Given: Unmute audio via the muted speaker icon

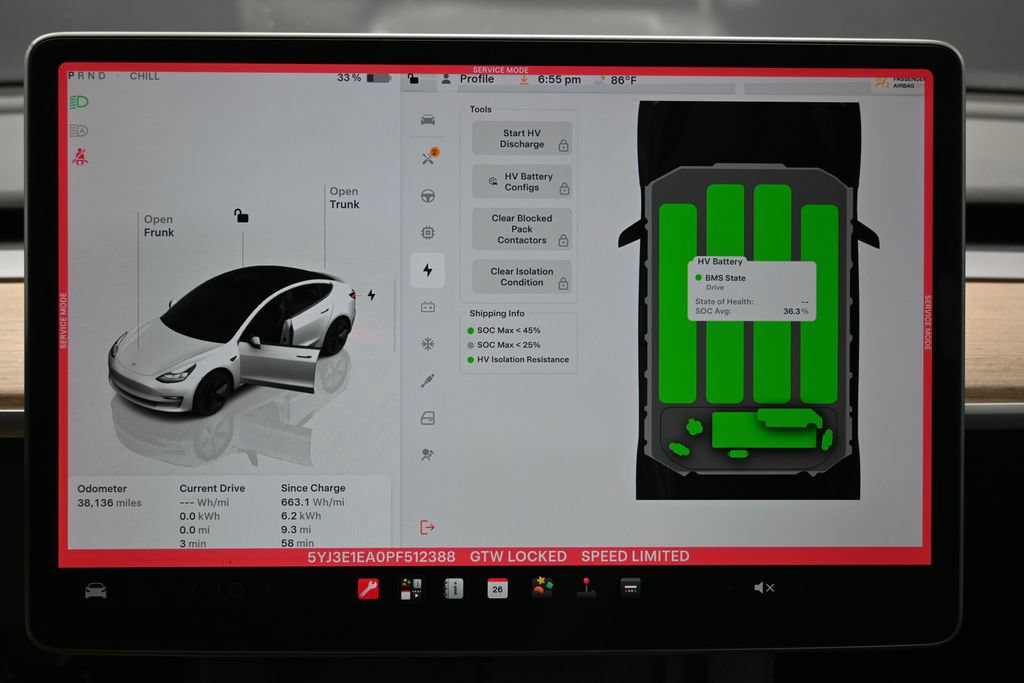Looking at the screenshot, I should 764,588.
